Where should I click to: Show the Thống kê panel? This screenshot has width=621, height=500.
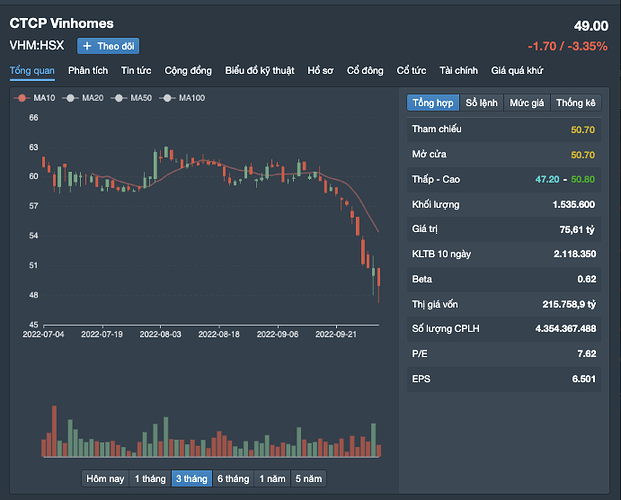click(576, 103)
